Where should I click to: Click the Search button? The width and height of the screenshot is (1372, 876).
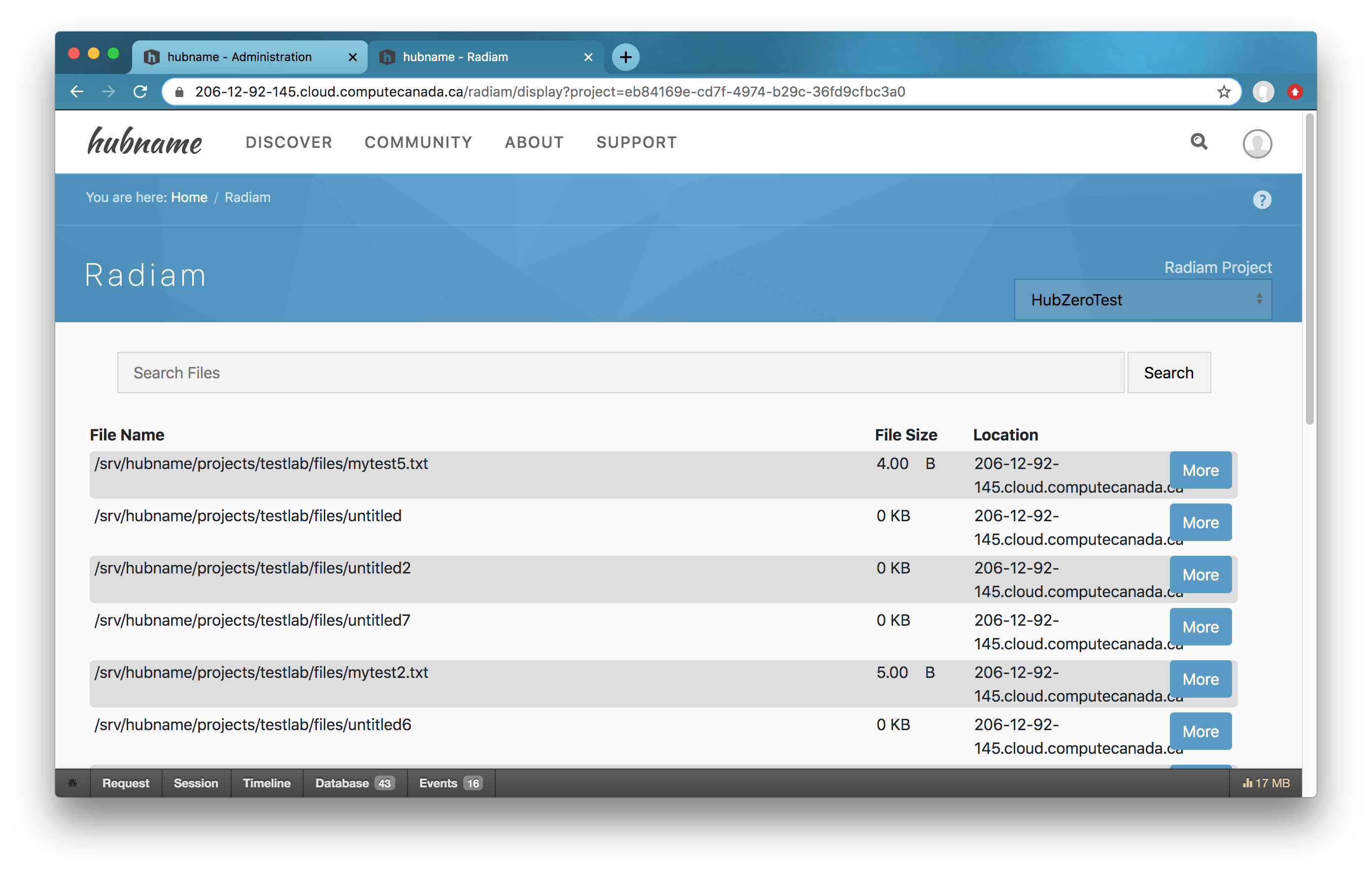coord(1168,372)
